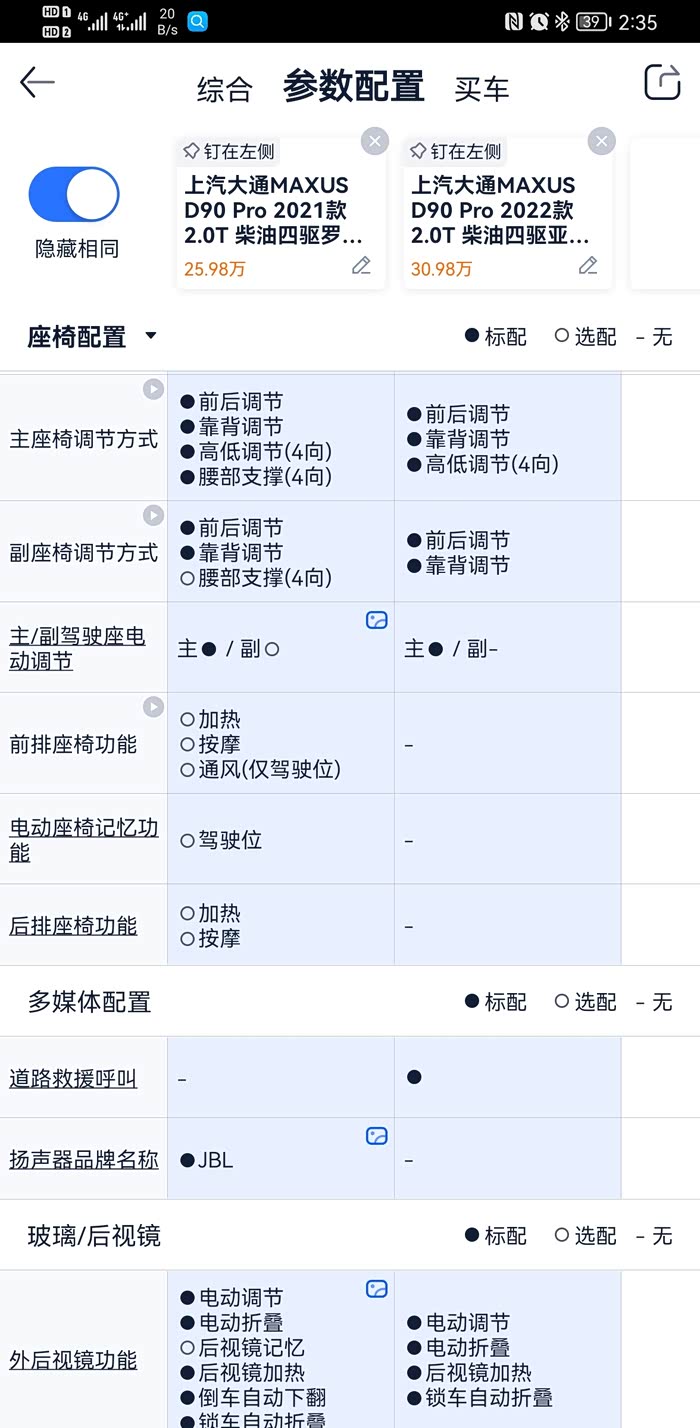Remove the D90 Pro 2022款 car card
700x1428 pixels.
pos(601,141)
